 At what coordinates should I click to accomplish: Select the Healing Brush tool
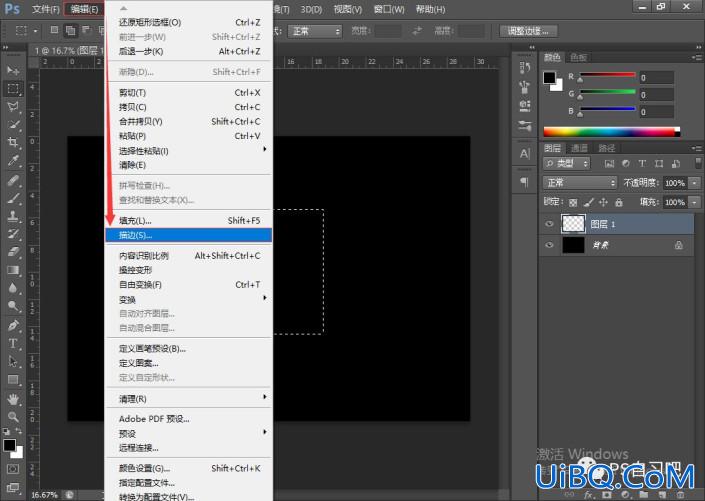point(13,180)
